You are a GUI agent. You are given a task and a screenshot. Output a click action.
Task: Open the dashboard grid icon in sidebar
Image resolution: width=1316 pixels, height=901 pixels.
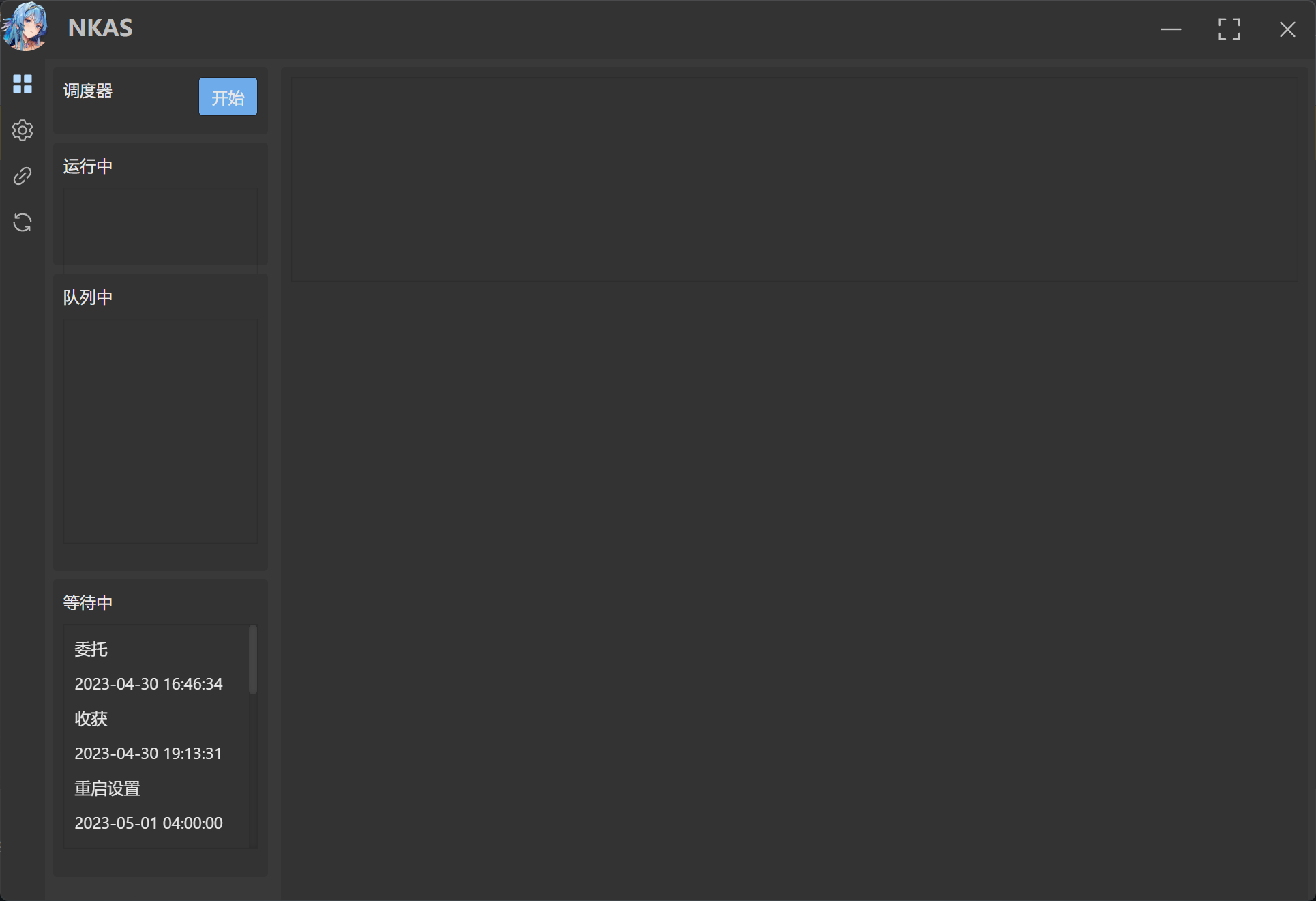23,85
